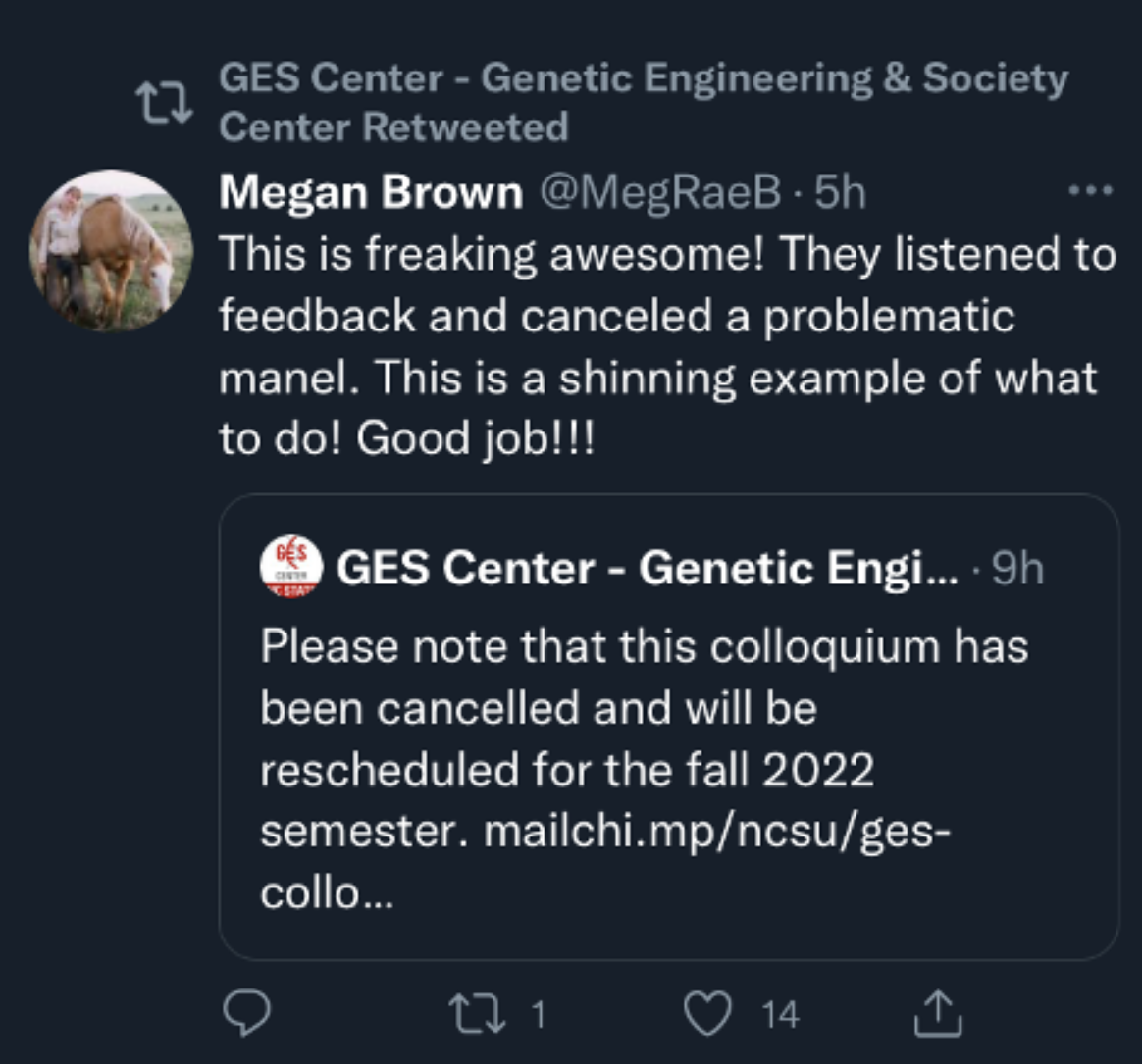Click the like count number 14
The image size is (1142, 1064).
click(781, 1015)
